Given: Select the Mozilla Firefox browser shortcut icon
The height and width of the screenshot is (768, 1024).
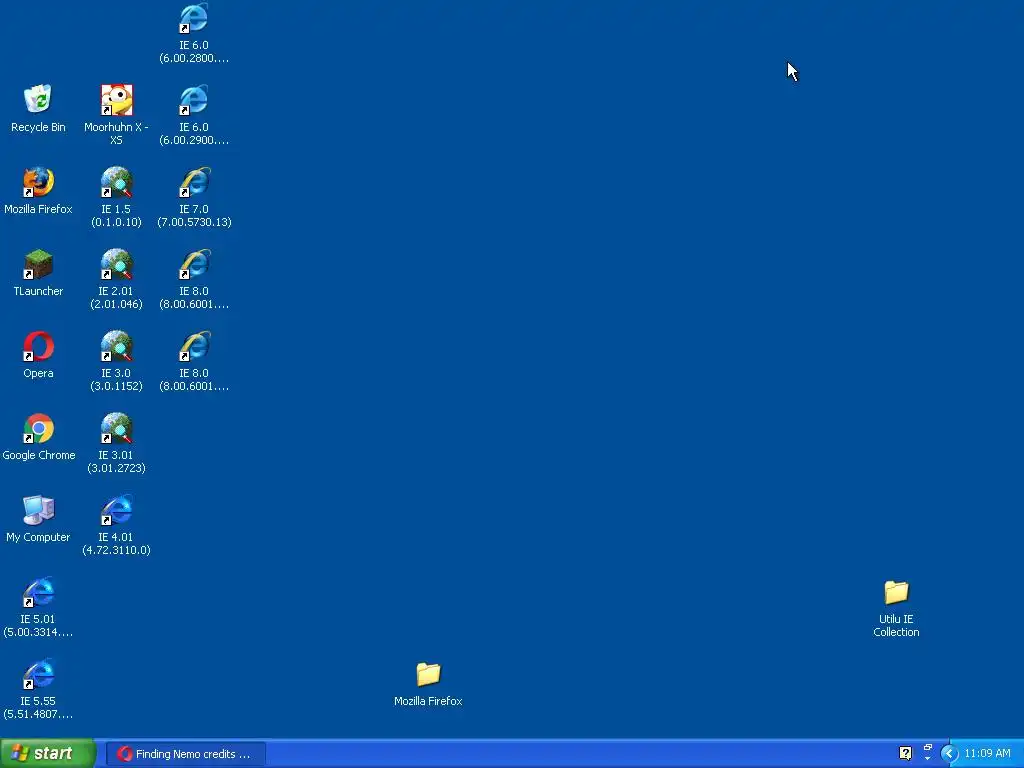Looking at the screenshot, I should pyautogui.click(x=39, y=191).
